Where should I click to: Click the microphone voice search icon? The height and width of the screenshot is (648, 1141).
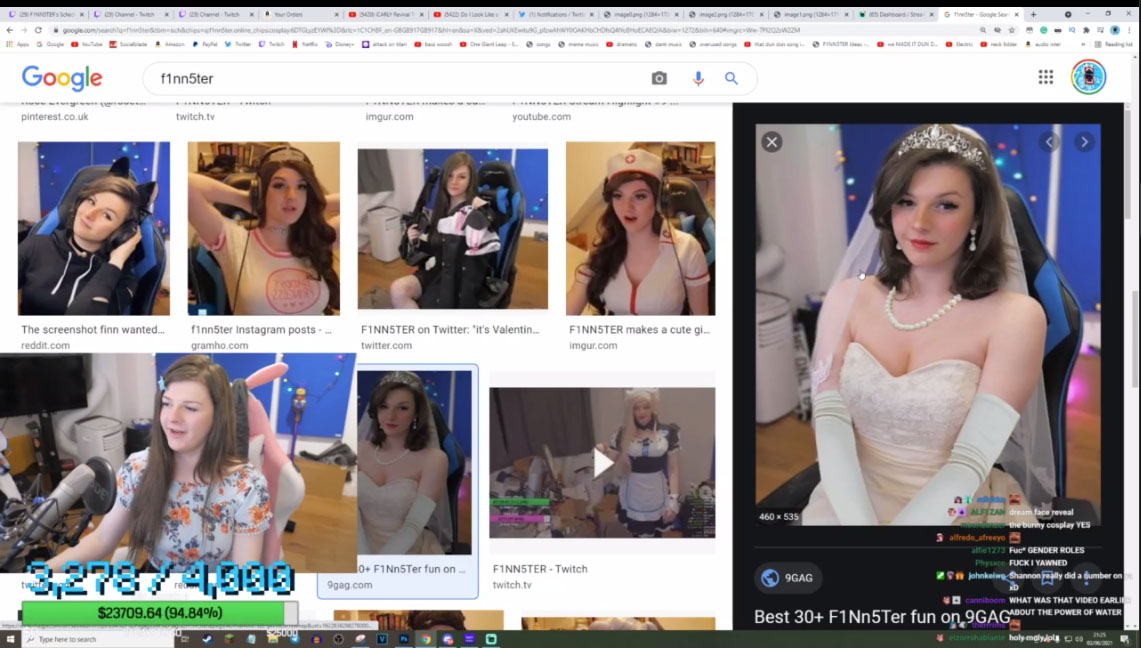coord(698,79)
